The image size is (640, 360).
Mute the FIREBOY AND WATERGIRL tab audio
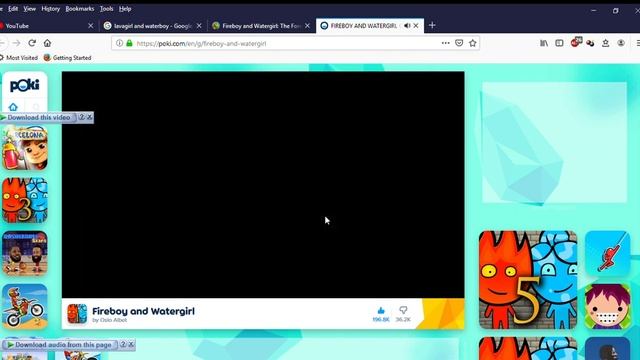[407, 26]
